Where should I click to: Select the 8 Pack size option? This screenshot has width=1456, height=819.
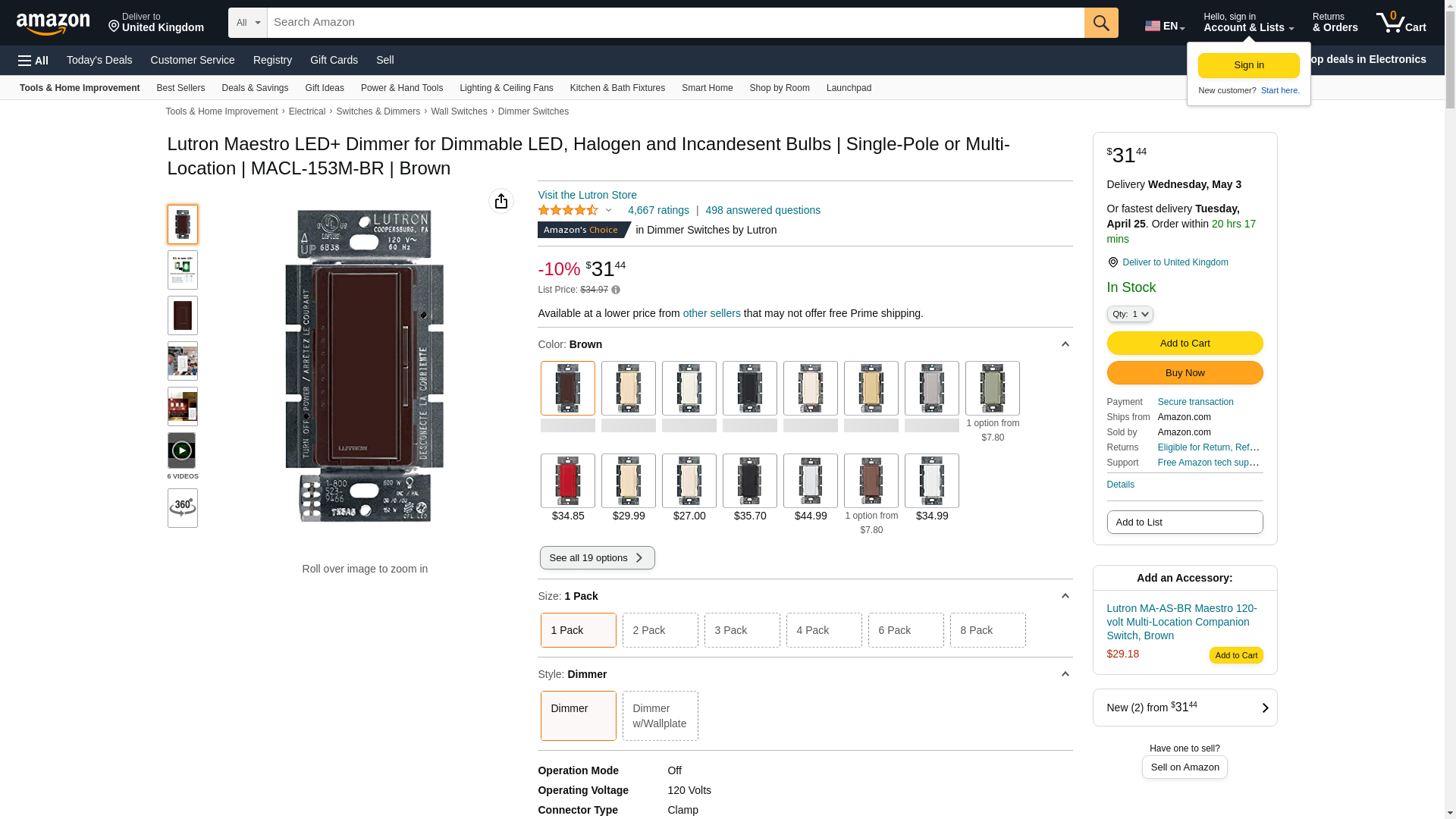987,630
